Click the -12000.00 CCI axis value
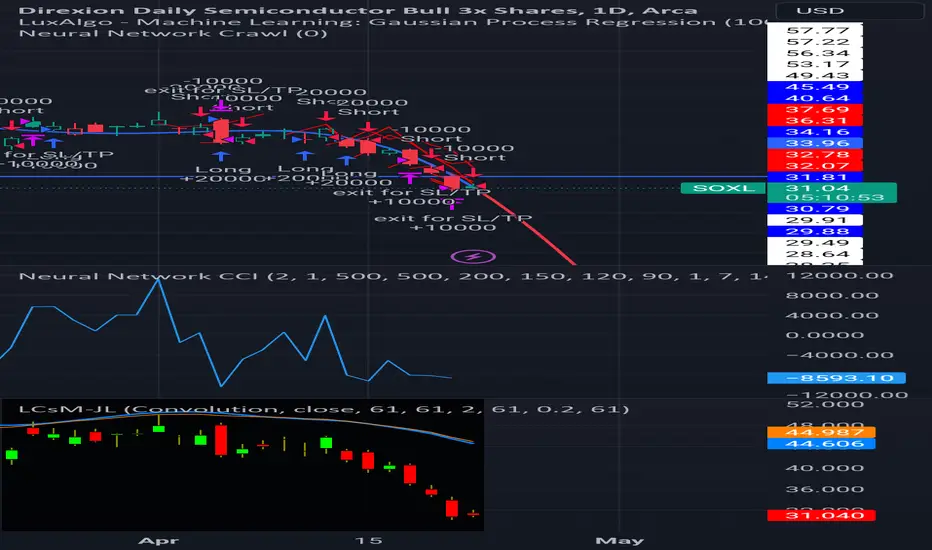Screen dimensions: 932x550 pyautogui.click(x=846, y=395)
